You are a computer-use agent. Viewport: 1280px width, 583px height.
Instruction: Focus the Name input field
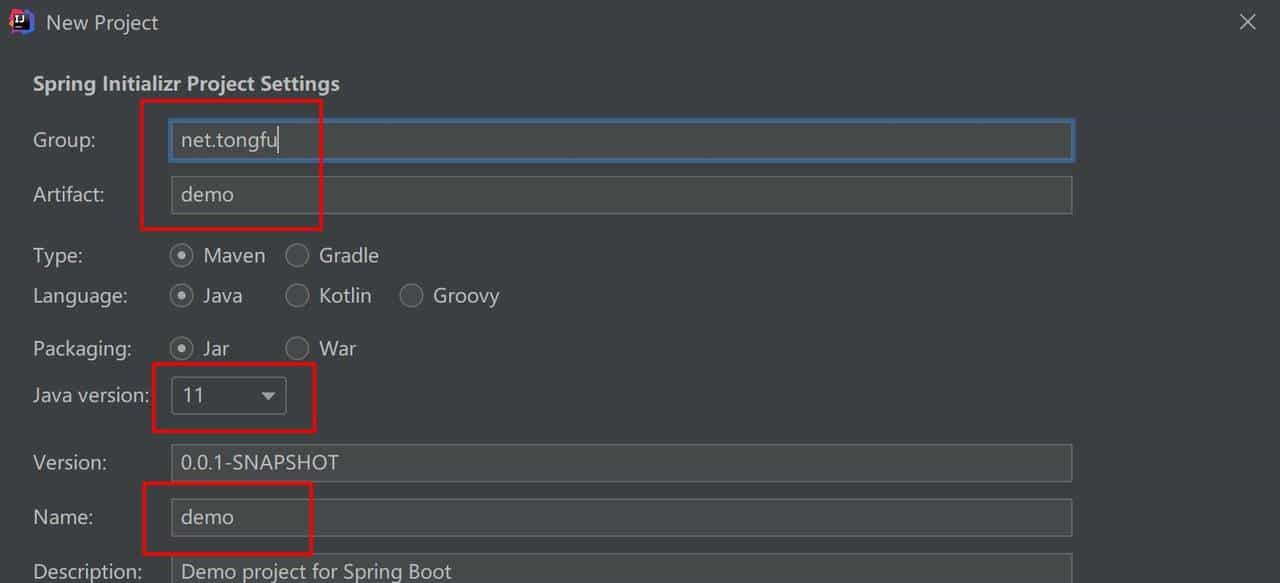click(620, 517)
